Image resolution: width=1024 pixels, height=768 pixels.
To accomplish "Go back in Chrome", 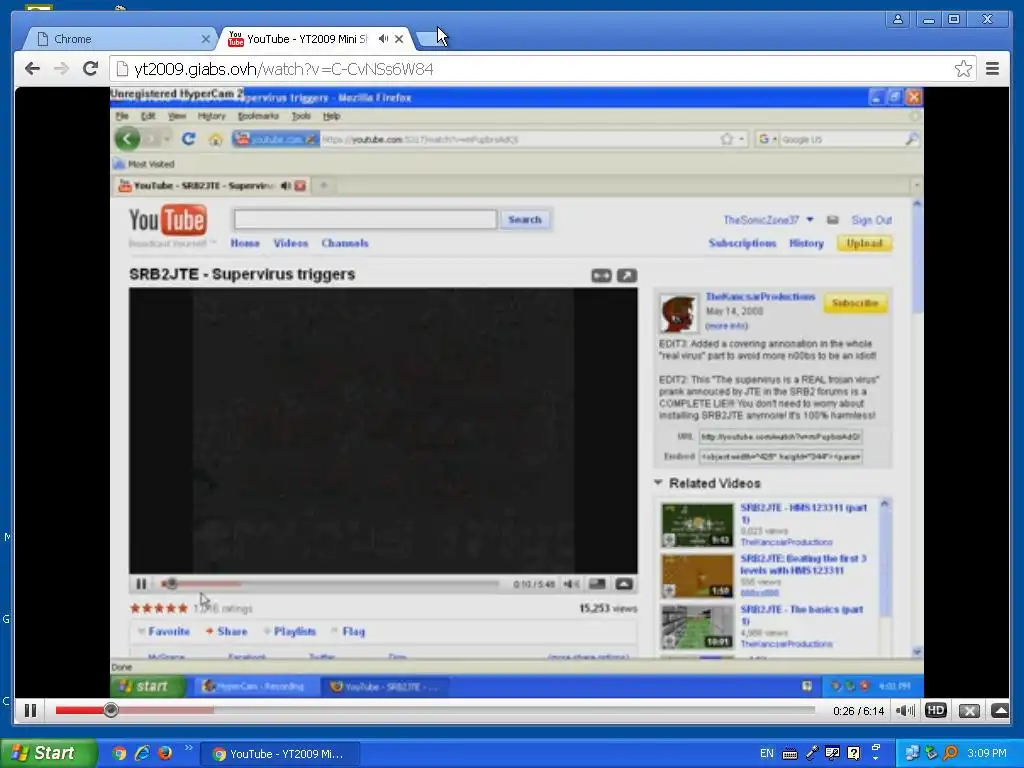I will [32, 69].
